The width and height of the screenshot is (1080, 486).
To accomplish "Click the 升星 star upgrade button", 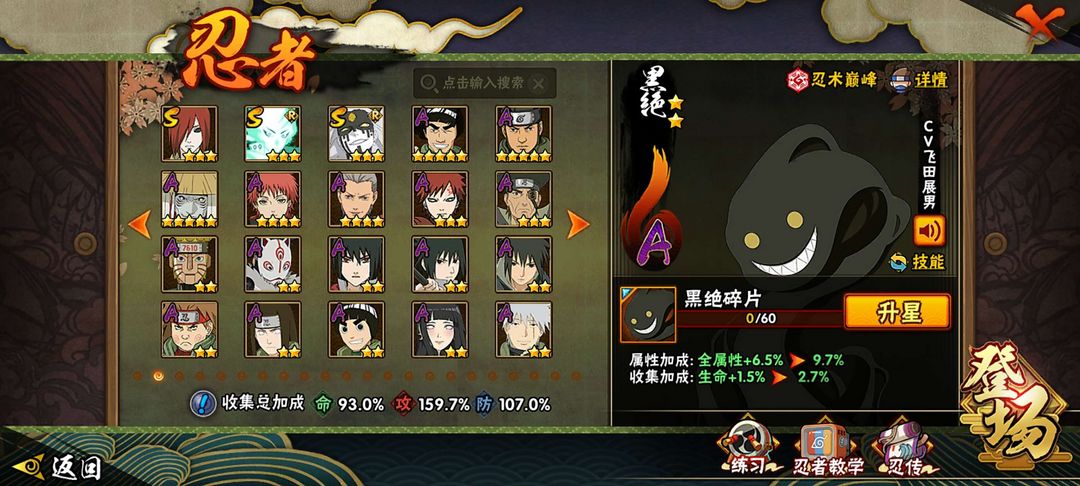I will click(x=897, y=312).
